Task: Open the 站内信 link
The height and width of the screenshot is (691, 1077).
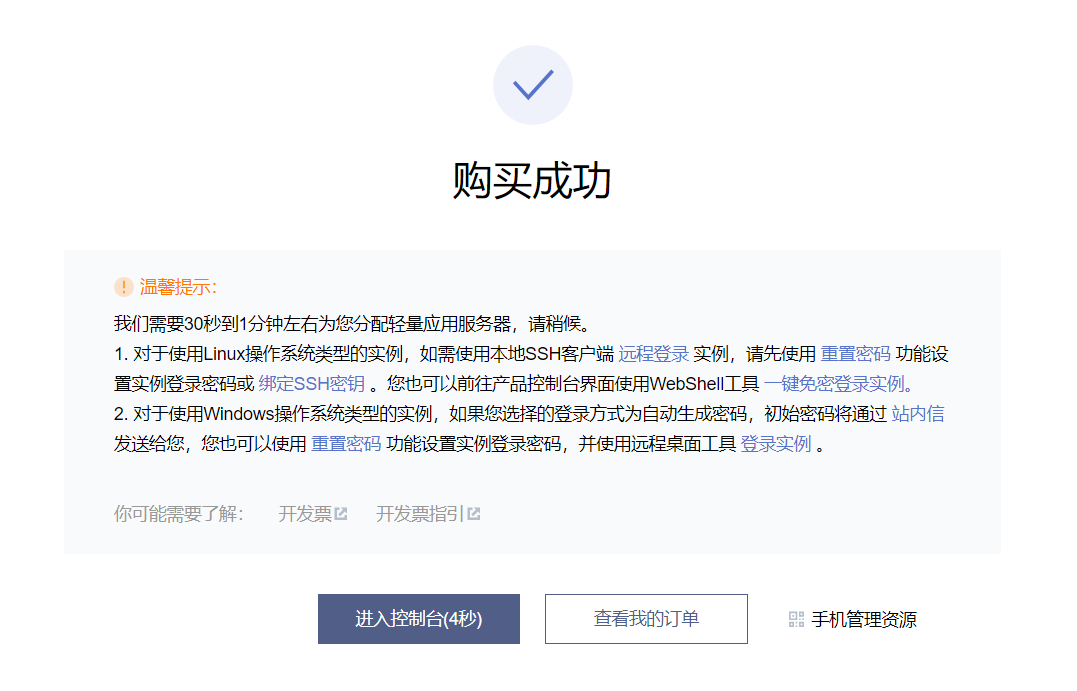Action: (918, 414)
